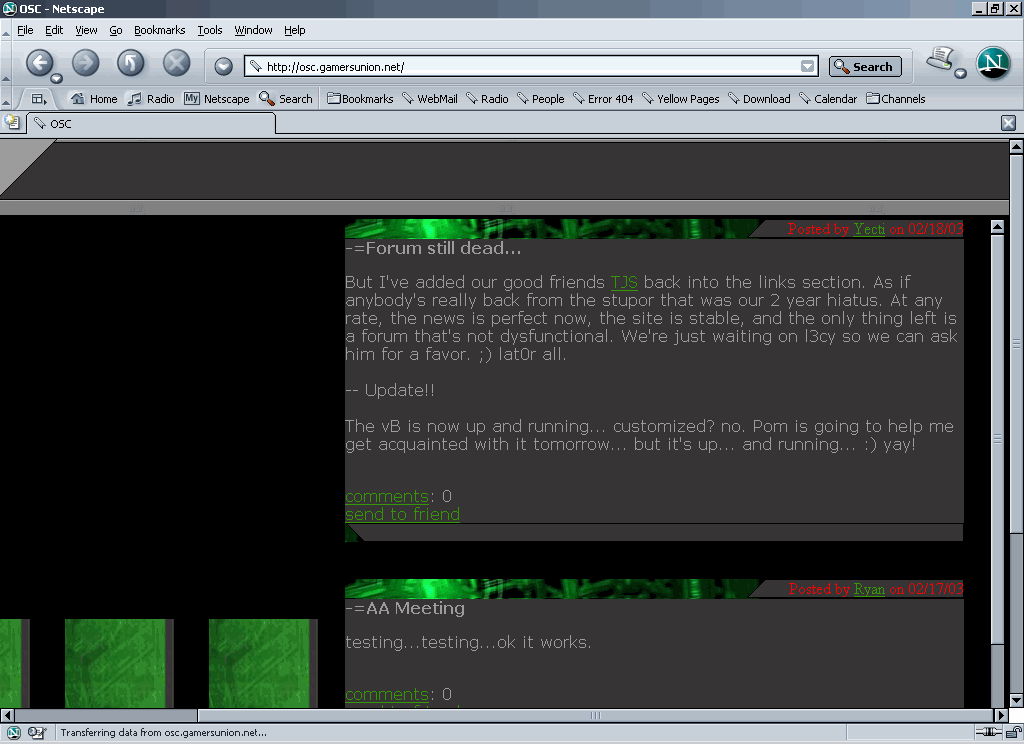Image resolution: width=1024 pixels, height=744 pixels.
Task: Click the scroll left arrow
Action: point(7,715)
